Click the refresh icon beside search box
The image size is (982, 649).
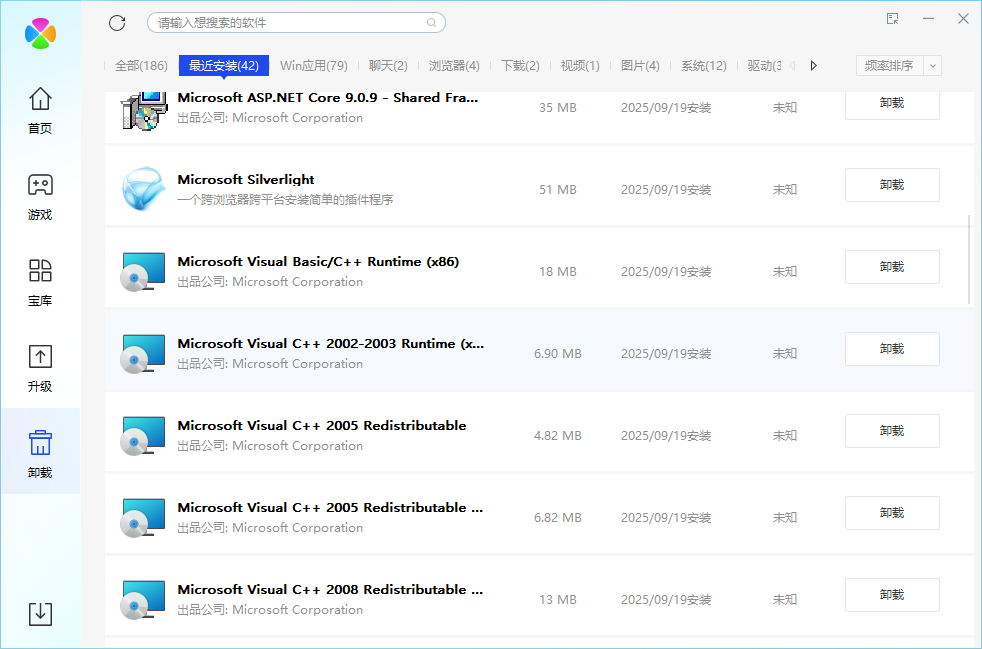(x=117, y=23)
